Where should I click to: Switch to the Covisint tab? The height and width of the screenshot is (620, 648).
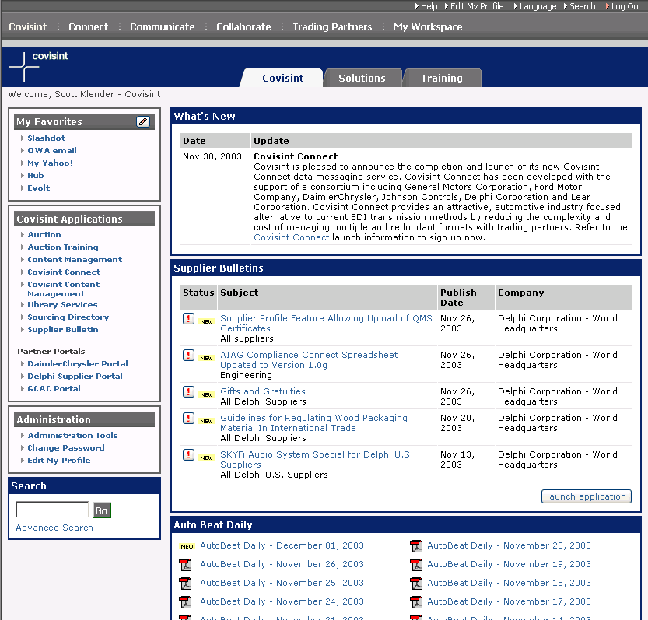(282, 78)
